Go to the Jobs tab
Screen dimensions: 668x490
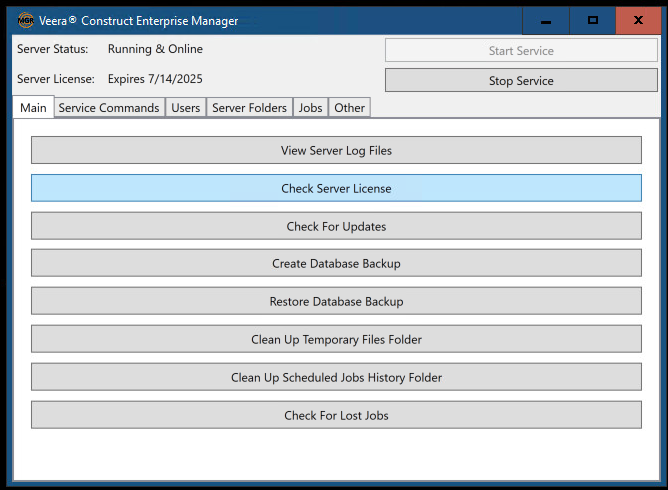click(310, 108)
